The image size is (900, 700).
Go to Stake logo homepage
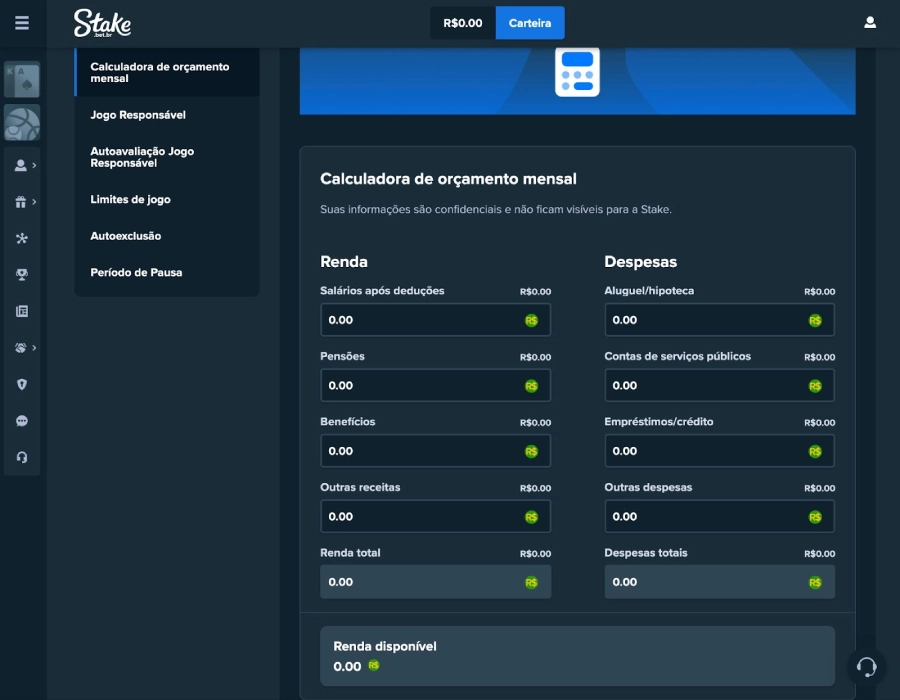tap(102, 24)
